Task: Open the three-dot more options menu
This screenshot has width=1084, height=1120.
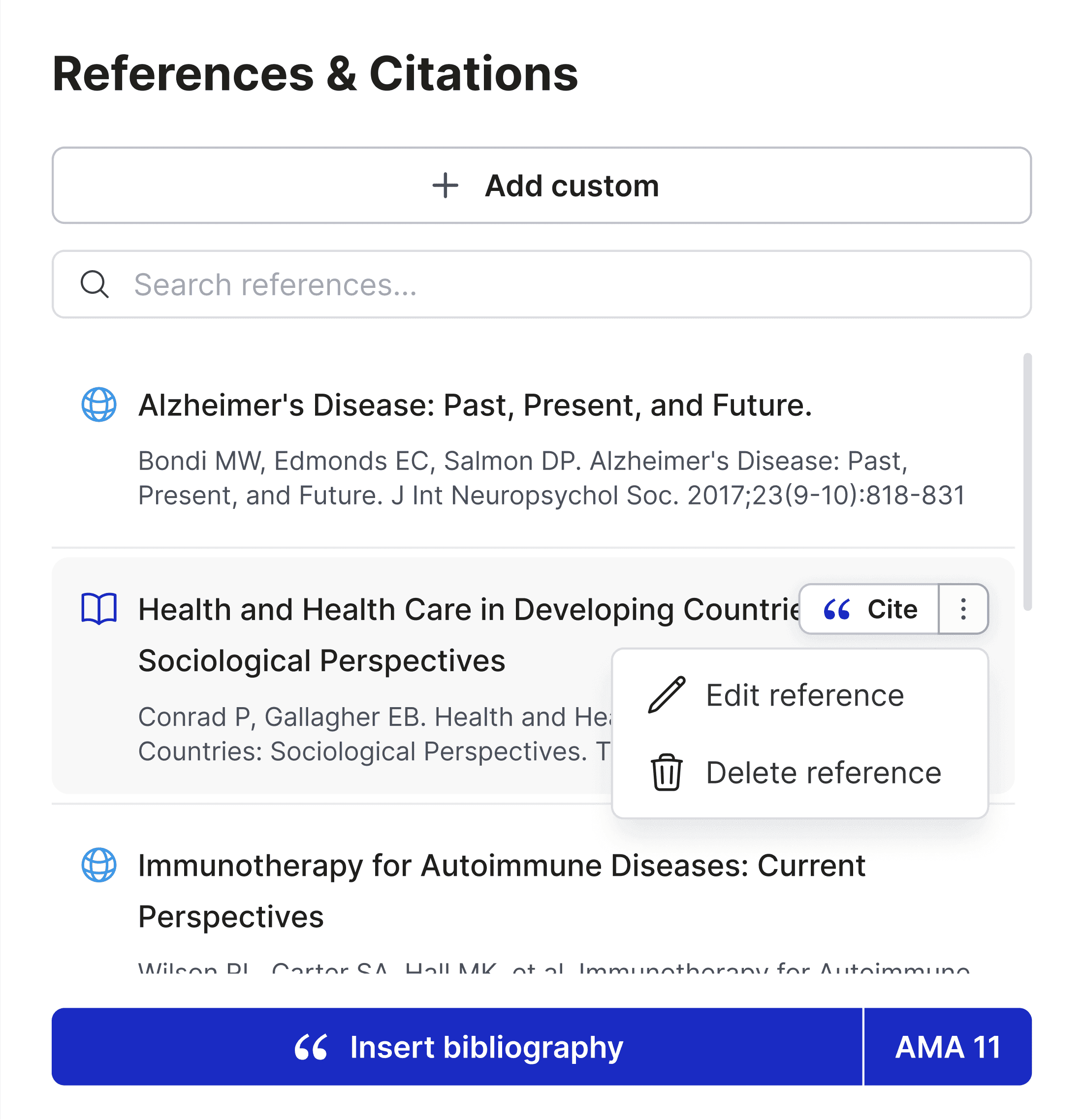Action: (963, 609)
